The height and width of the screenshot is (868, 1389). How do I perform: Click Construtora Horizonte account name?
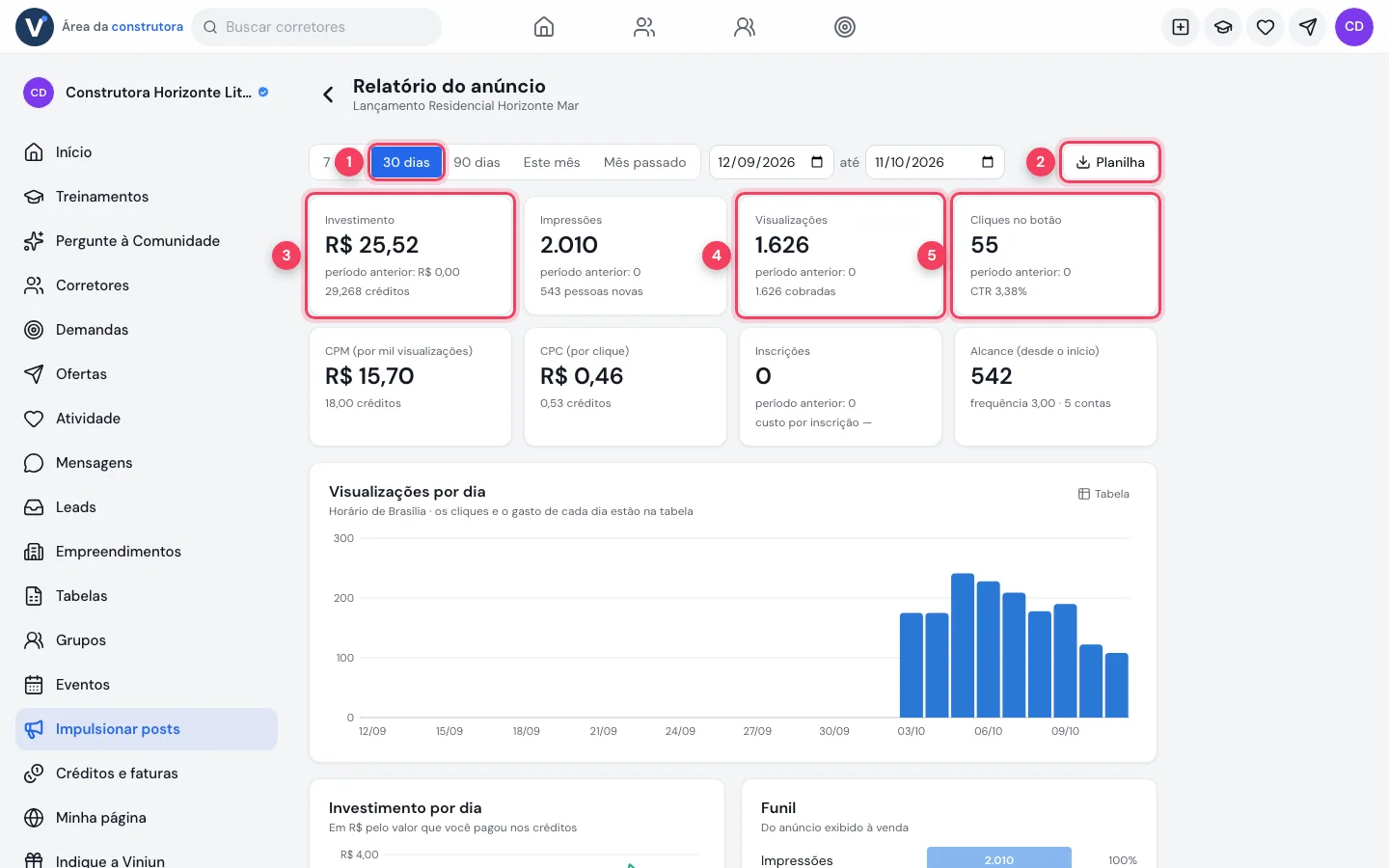158,93
